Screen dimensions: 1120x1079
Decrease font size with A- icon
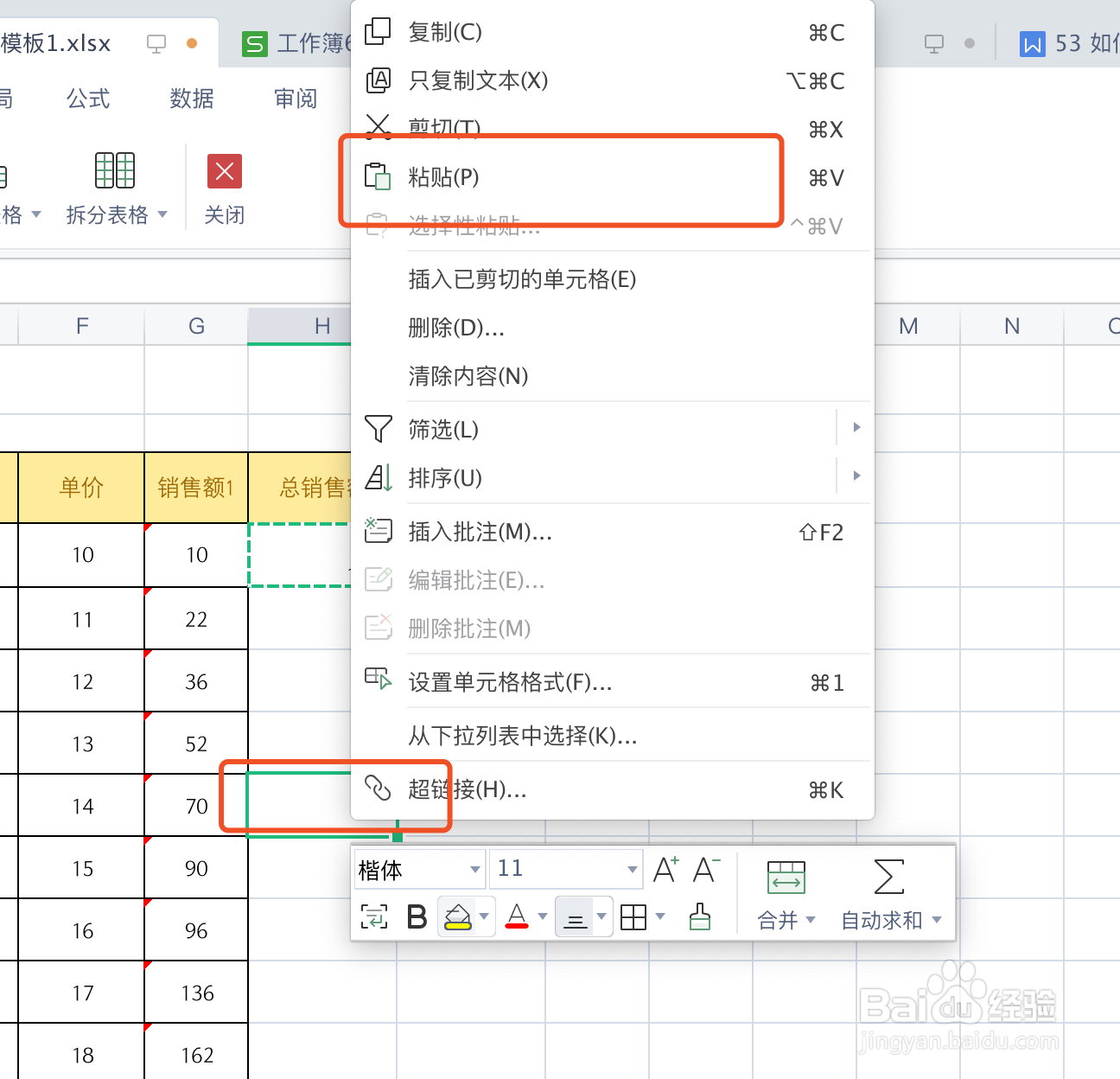point(705,870)
